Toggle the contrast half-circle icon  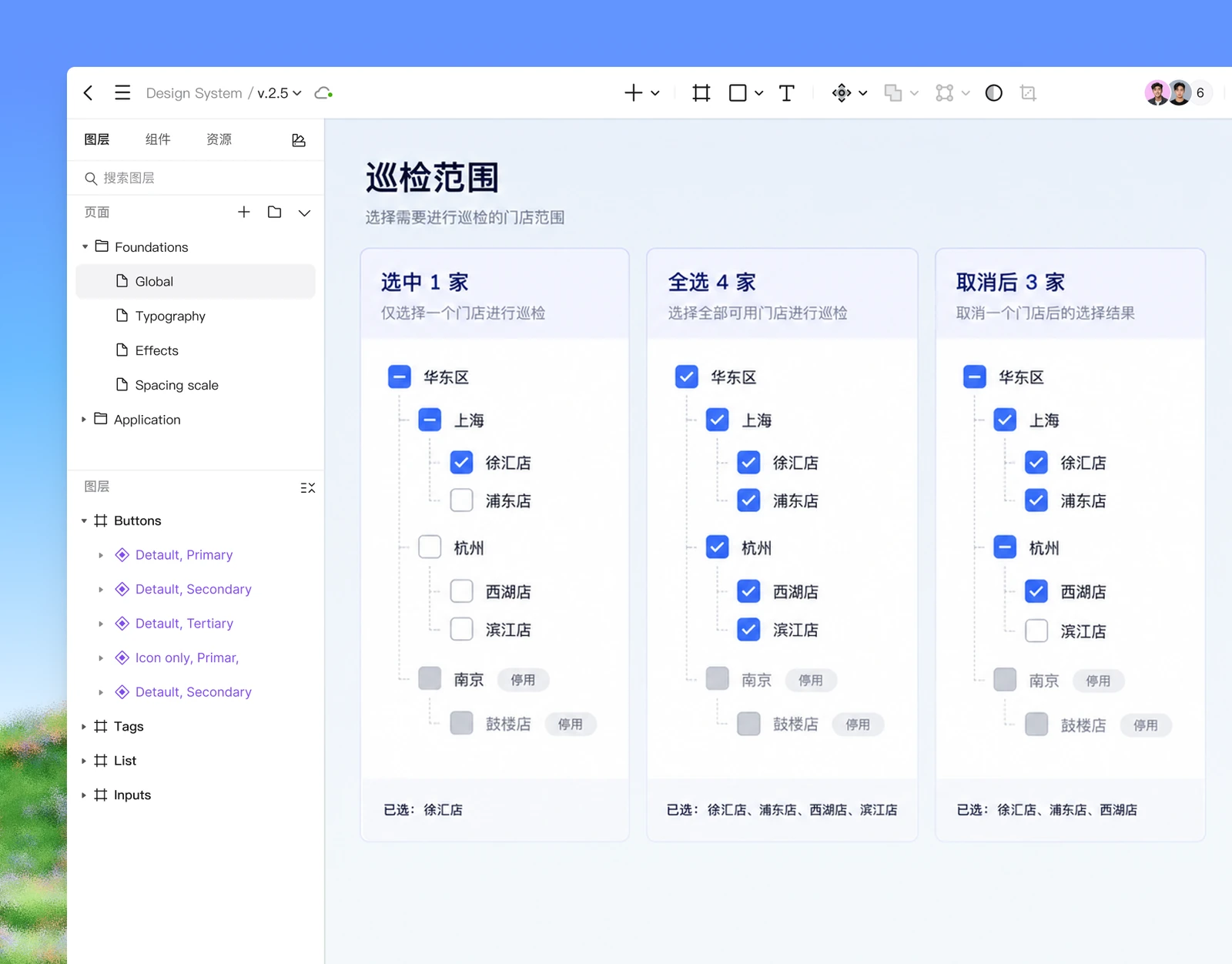click(x=994, y=93)
